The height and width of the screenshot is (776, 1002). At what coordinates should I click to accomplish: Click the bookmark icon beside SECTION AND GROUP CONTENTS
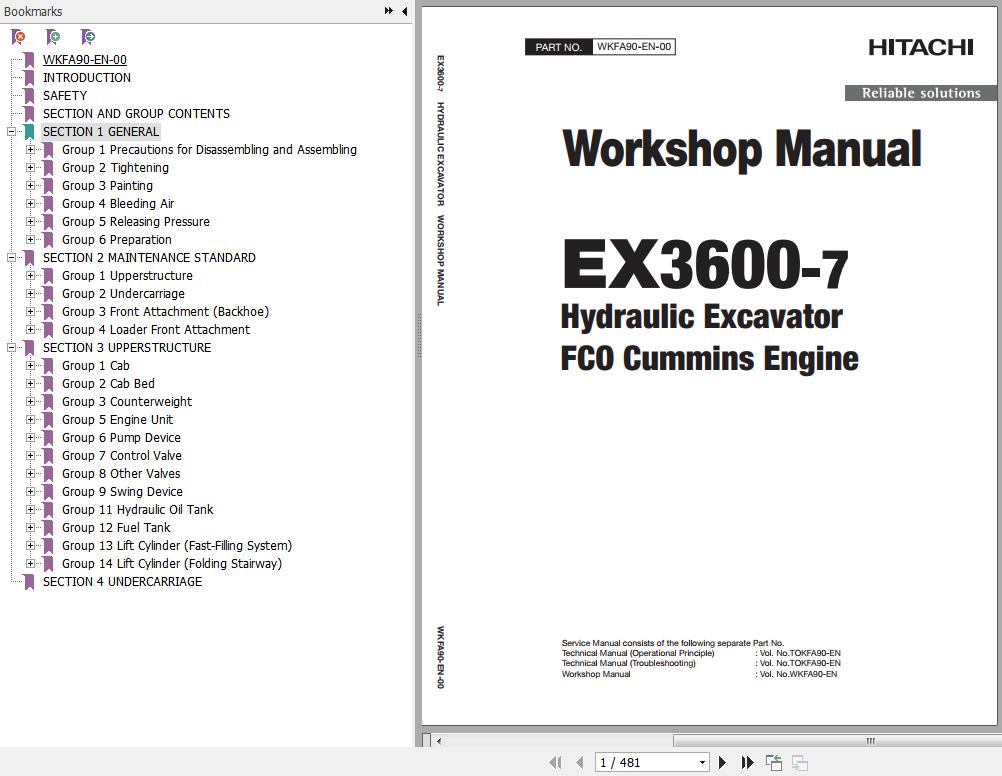tap(29, 114)
